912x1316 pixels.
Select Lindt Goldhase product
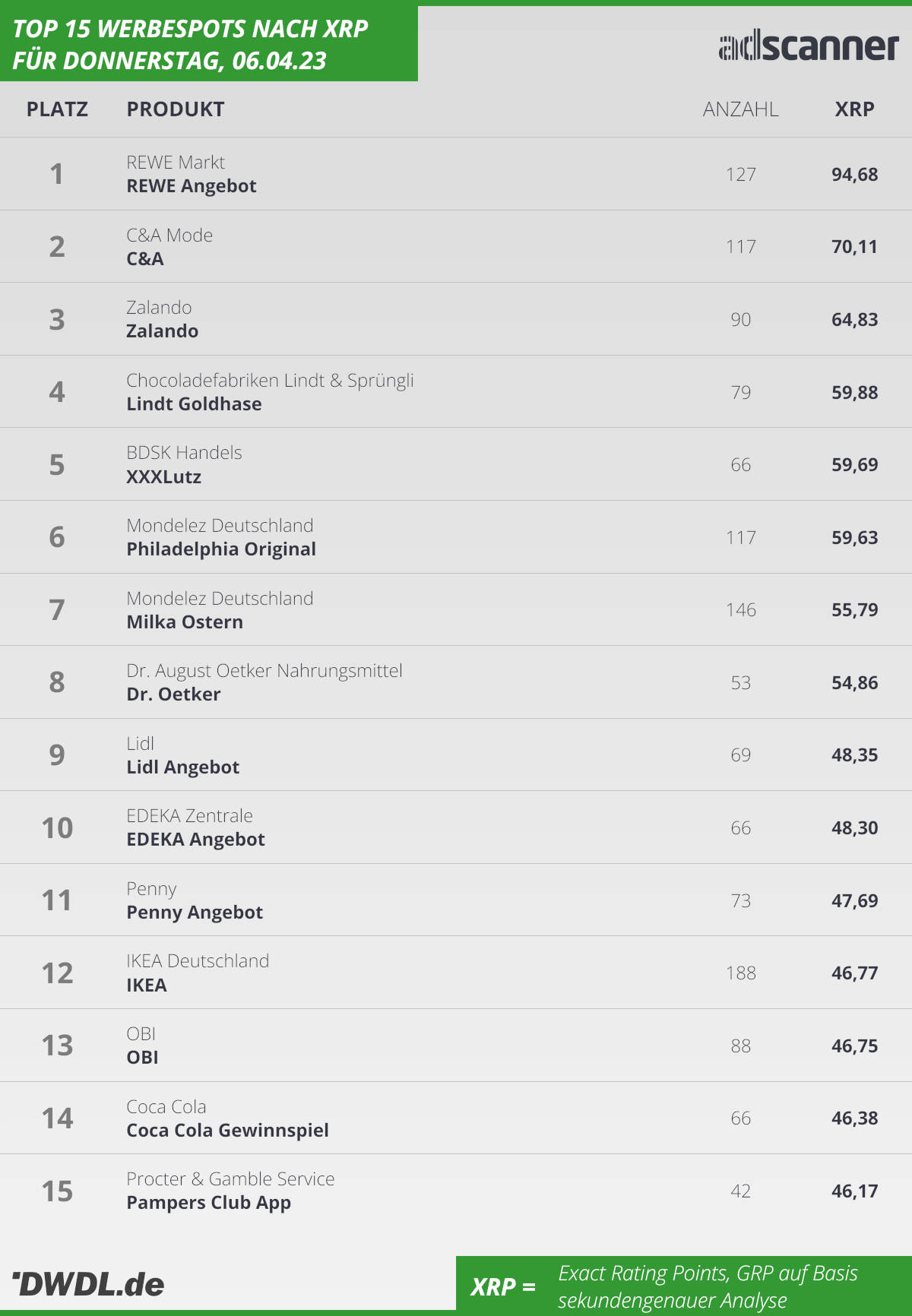(194, 404)
